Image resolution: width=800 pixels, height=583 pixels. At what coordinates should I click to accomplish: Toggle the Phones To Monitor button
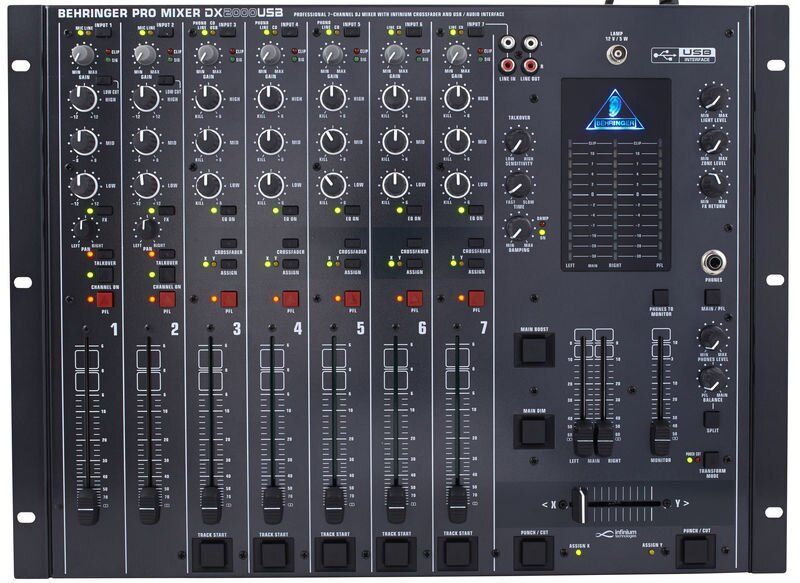(661, 297)
